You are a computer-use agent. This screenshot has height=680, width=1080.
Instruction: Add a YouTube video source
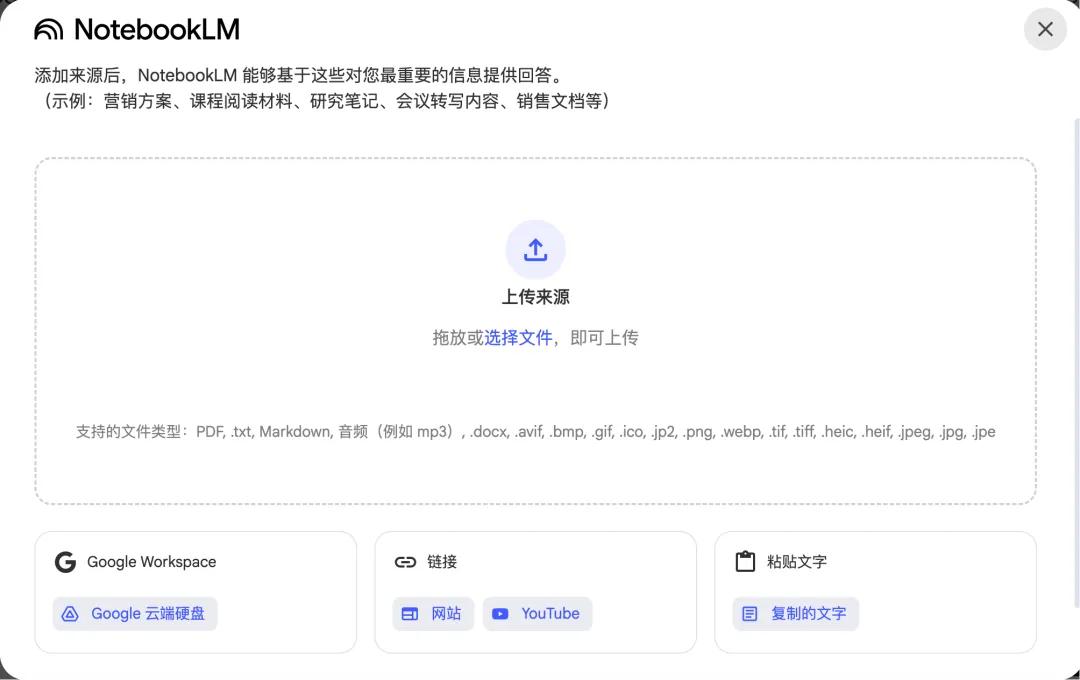point(537,614)
